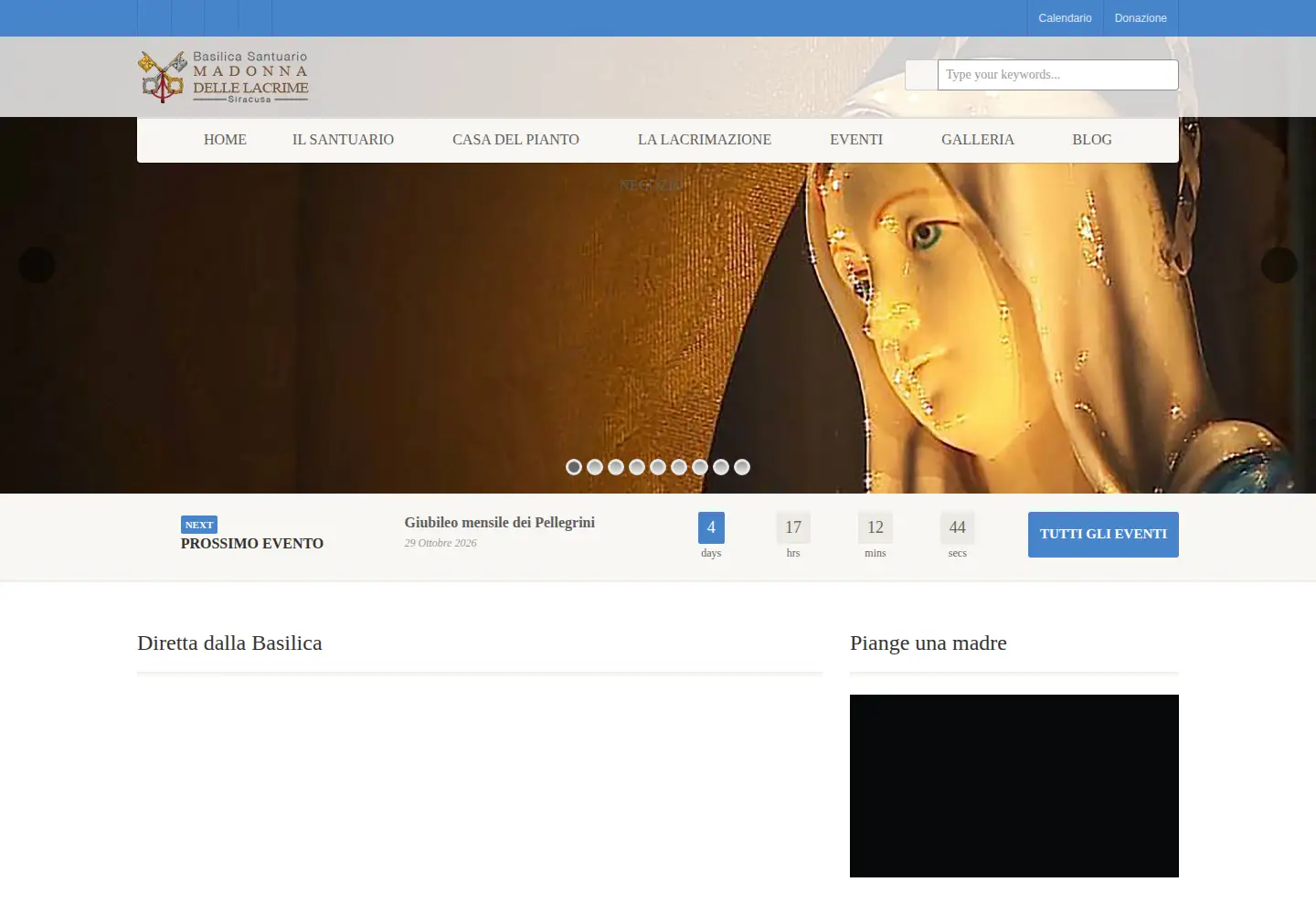Viewport: 1316px width, 914px height.
Task: Open the CASA DEL PIANTO menu
Action: tap(515, 140)
